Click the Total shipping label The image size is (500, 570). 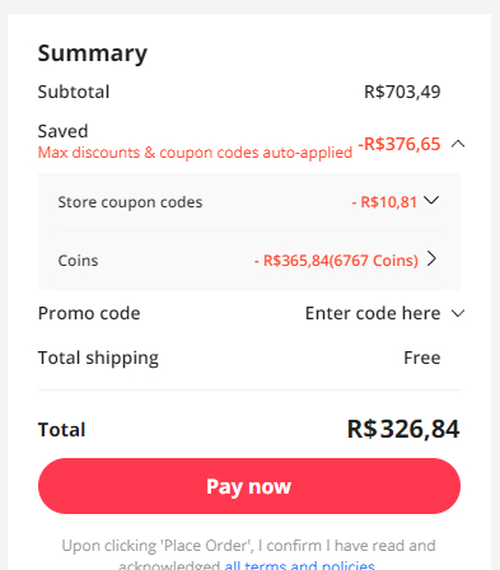pyautogui.click(x=98, y=358)
